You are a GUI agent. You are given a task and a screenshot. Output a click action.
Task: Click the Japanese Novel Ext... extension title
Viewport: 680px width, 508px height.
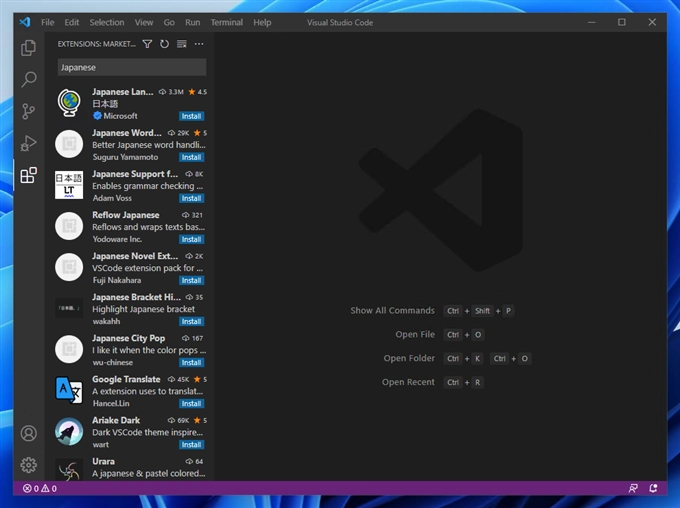pos(135,256)
